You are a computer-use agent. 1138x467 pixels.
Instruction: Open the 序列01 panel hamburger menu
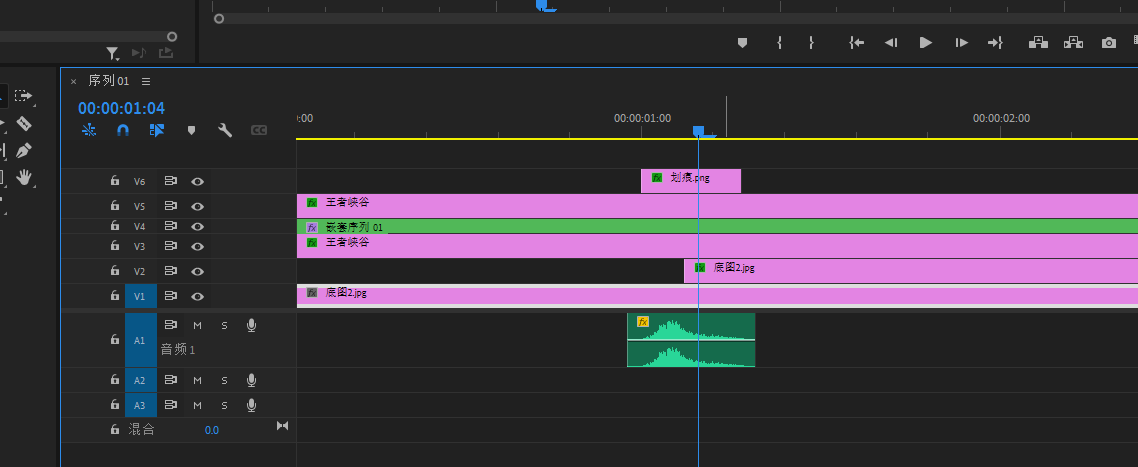point(146,81)
